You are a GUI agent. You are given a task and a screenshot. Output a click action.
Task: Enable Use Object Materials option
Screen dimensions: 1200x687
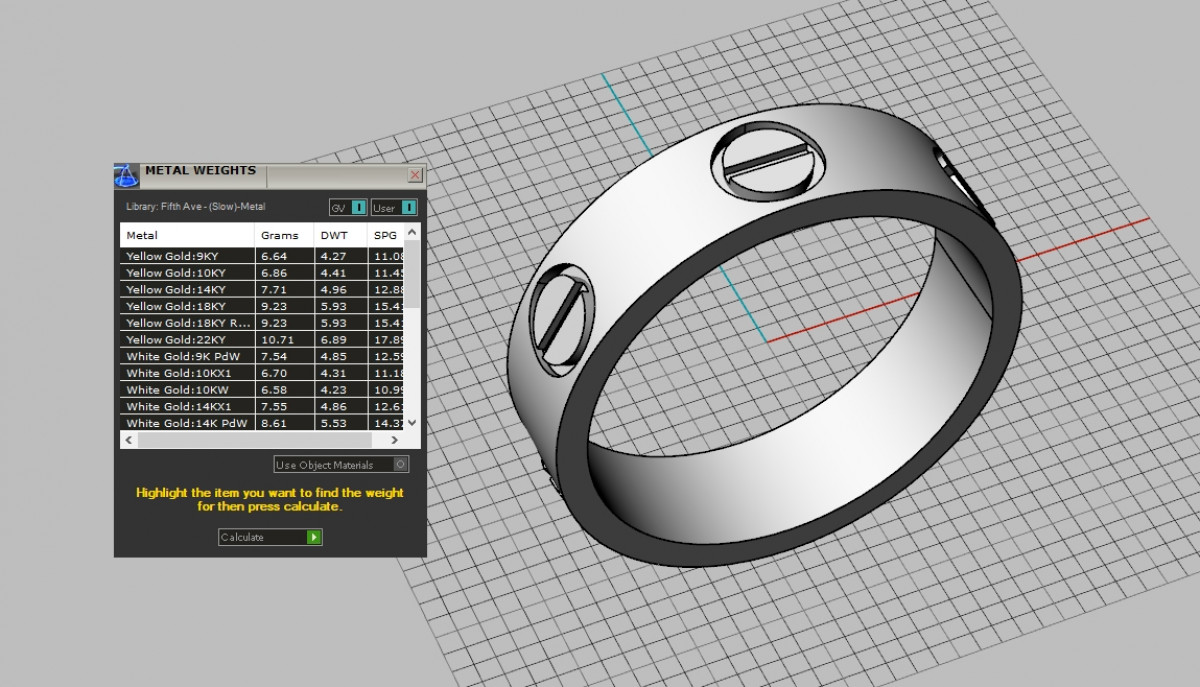click(x=400, y=464)
